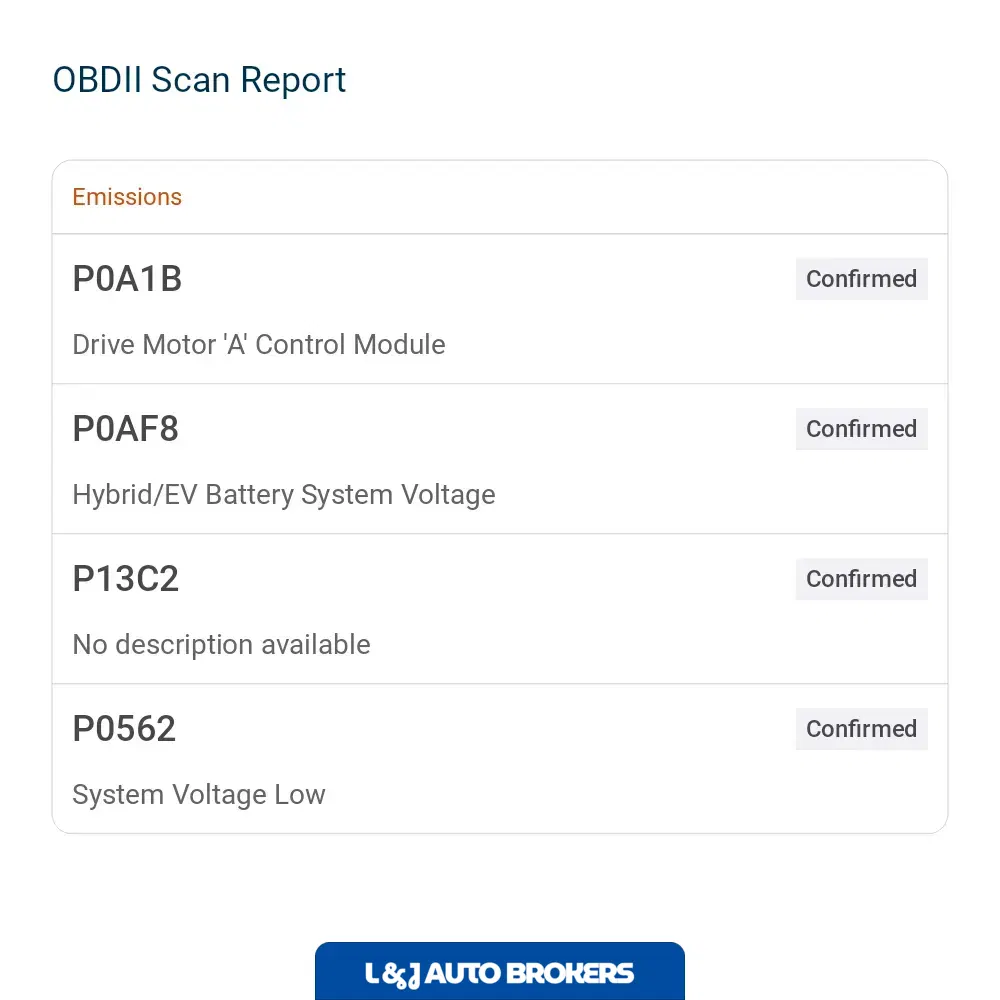The height and width of the screenshot is (1000, 1000).
Task: Click the OBDII Scan Report heading
Action: click(x=199, y=80)
